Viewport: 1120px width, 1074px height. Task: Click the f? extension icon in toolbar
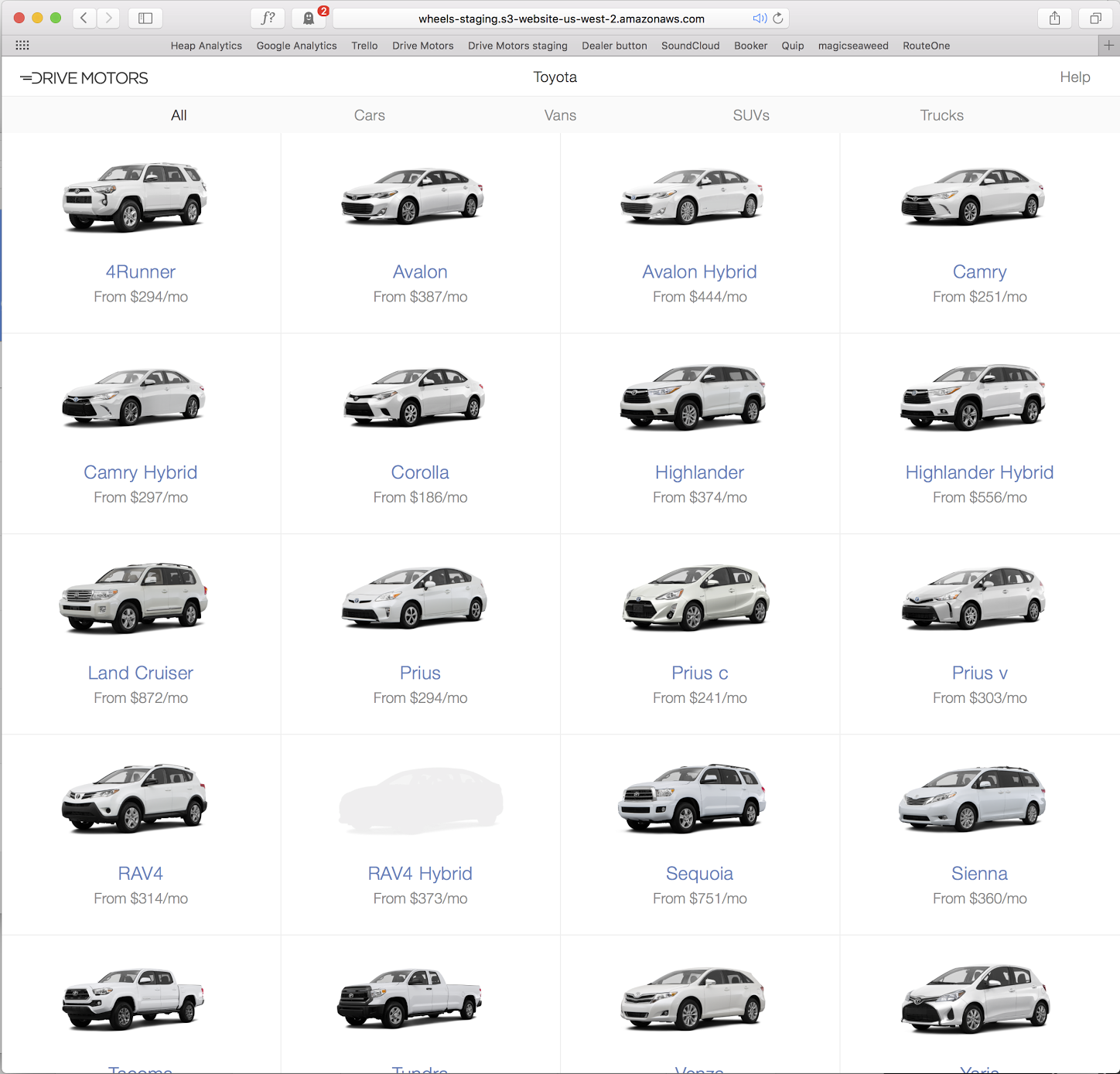point(268,18)
